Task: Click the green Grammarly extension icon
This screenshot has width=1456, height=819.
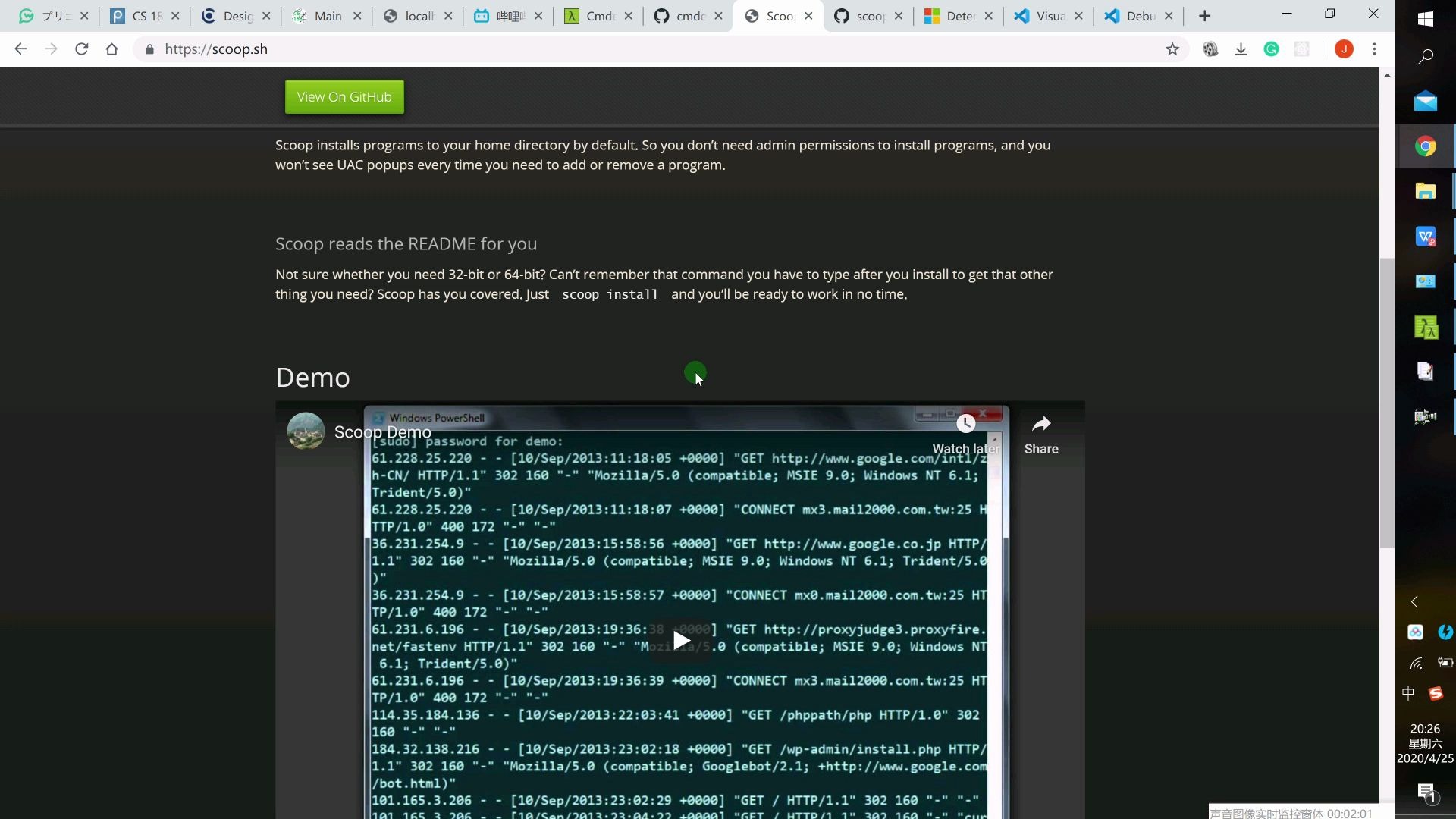Action: pyautogui.click(x=1271, y=49)
